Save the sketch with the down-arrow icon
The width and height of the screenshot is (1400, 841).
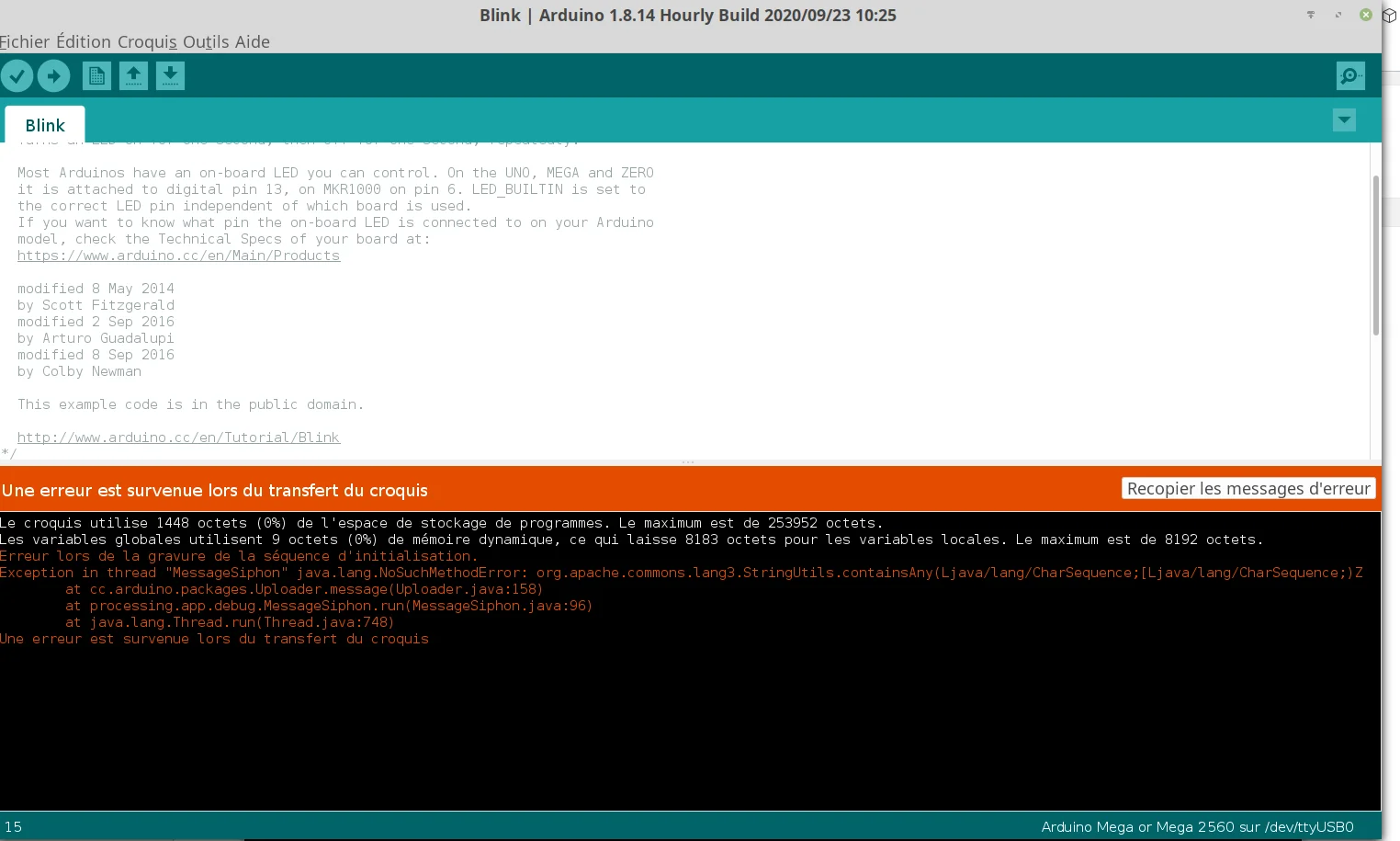click(x=170, y=75)
